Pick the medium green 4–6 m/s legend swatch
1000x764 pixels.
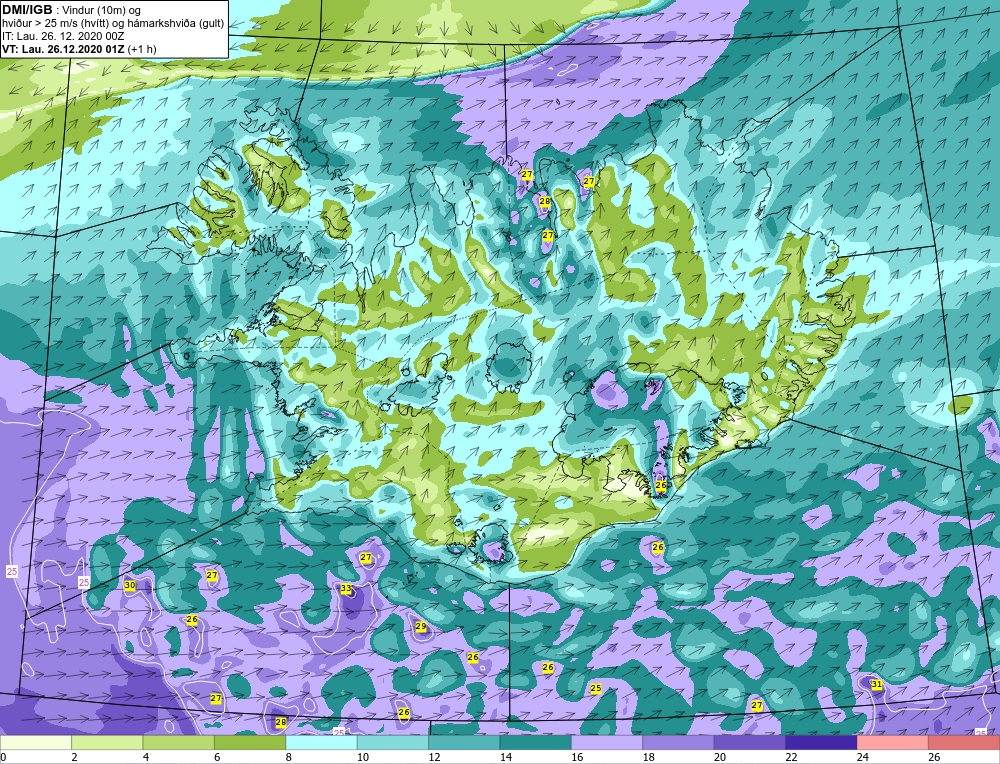(179, 743)
